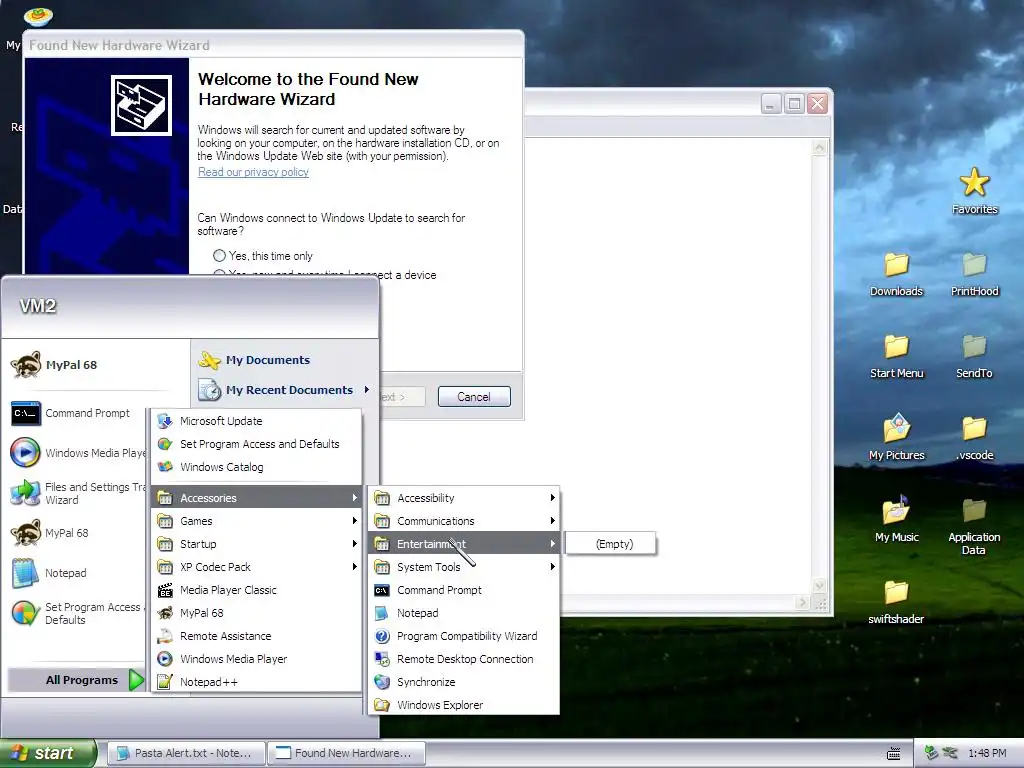
Task: Open Command Prompt in Accessories submenu
Action: pos(464,590)
